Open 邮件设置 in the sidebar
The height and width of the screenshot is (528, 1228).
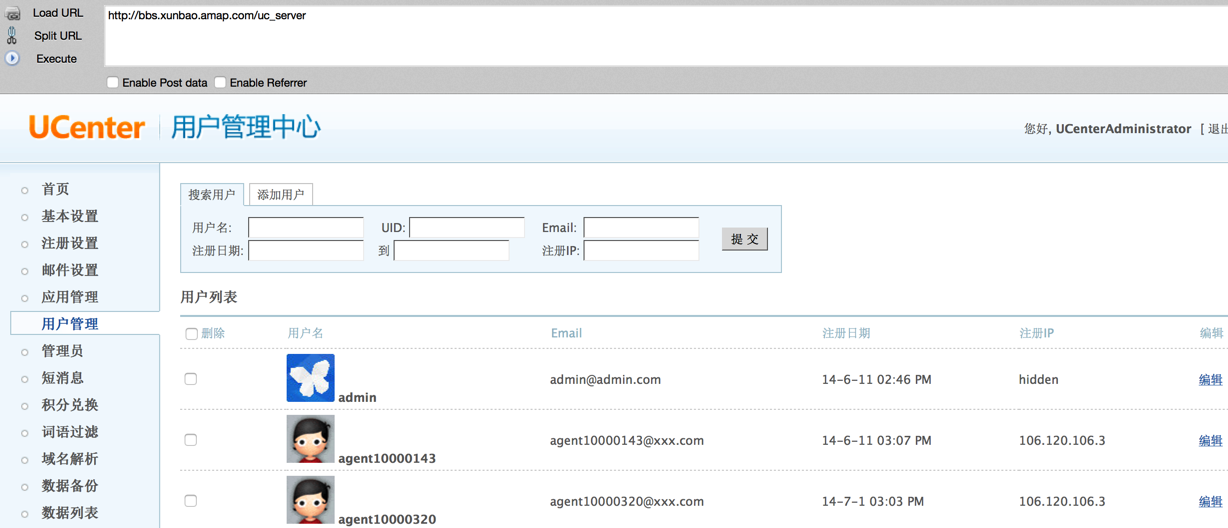(70, 270)
